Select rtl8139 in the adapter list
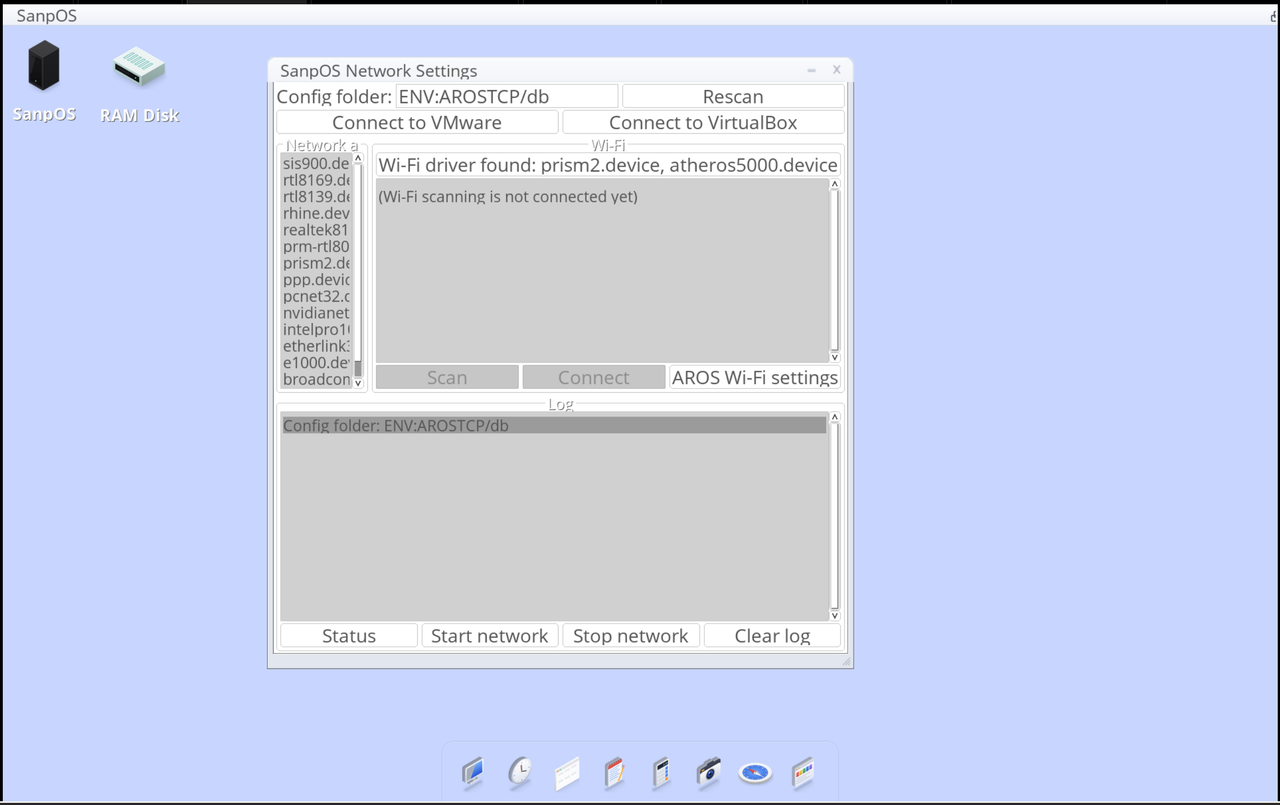The image size is (1280, 805). coord(316,196)
